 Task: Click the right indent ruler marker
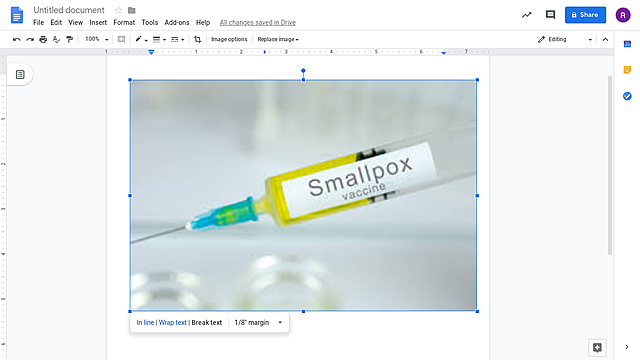[444, 53]
